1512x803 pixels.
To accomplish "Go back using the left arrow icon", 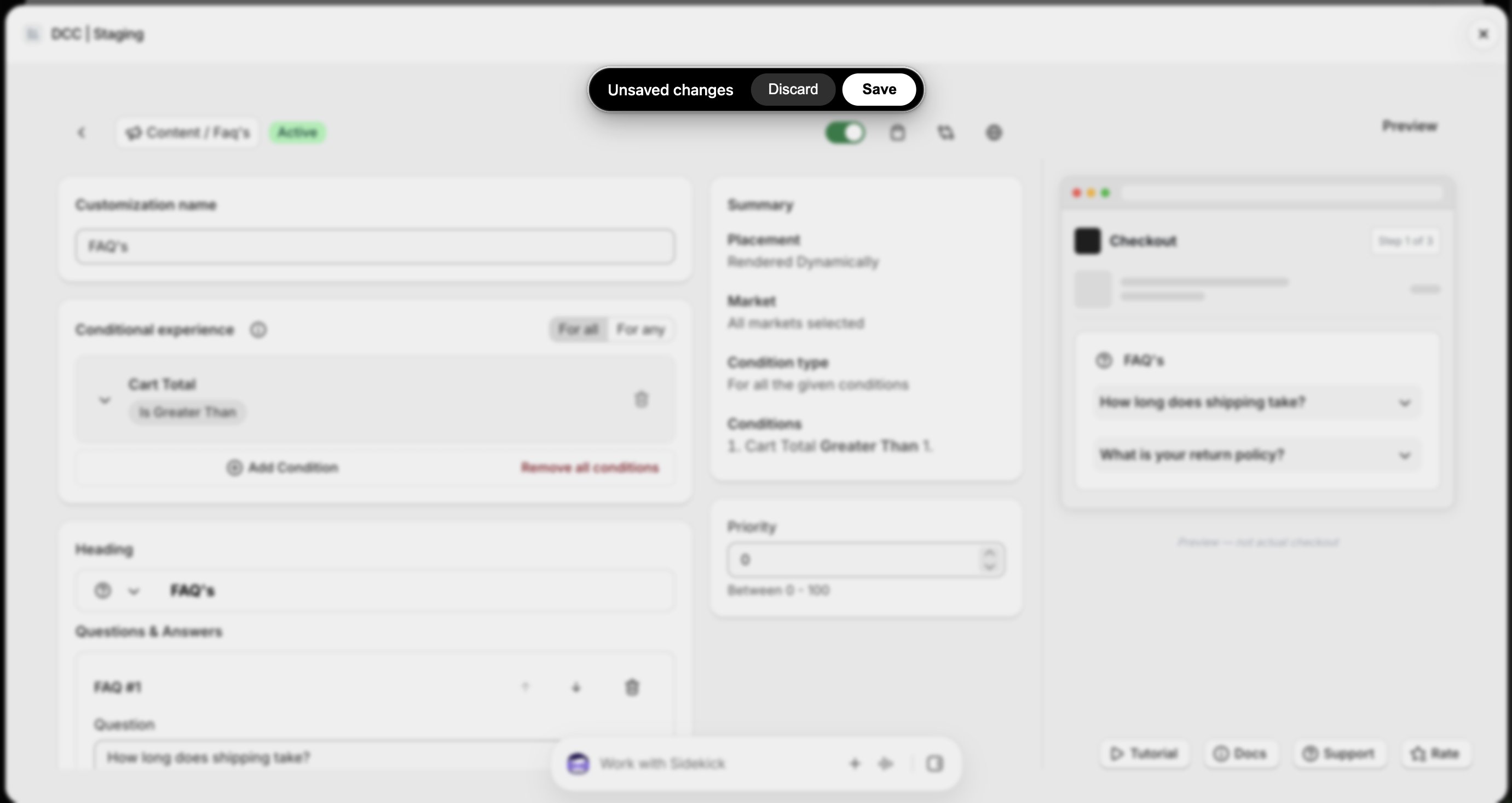I will point(82,133).
